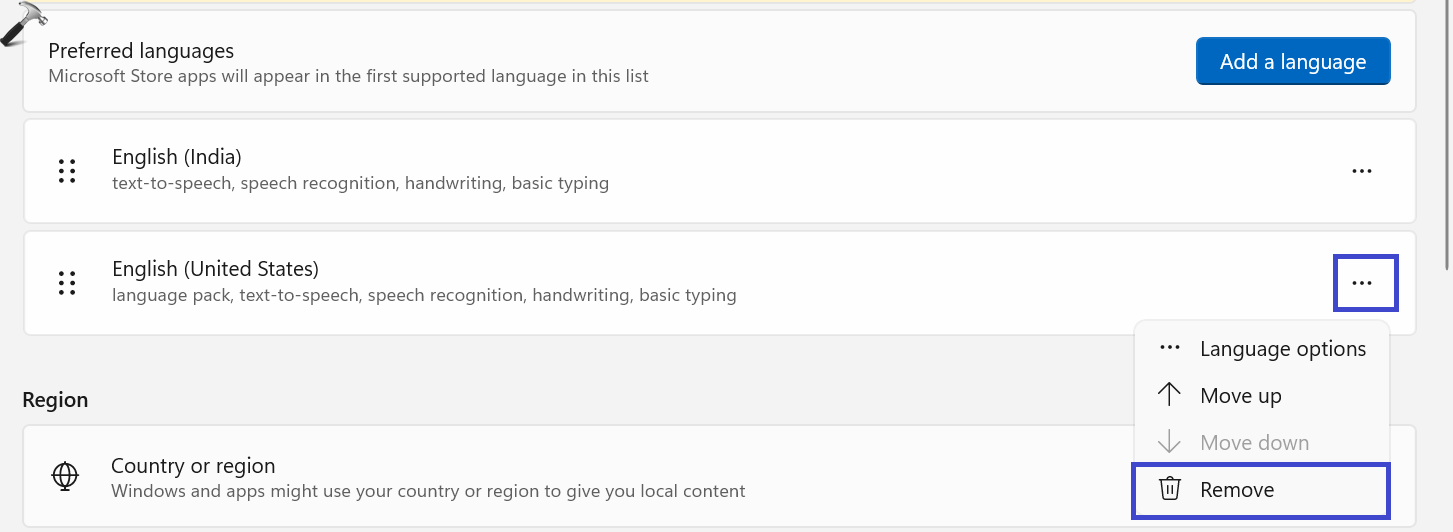Click the ellipsis icon beside Language options
This screenshot has height=532, width=1453.
coord(1169,348)
